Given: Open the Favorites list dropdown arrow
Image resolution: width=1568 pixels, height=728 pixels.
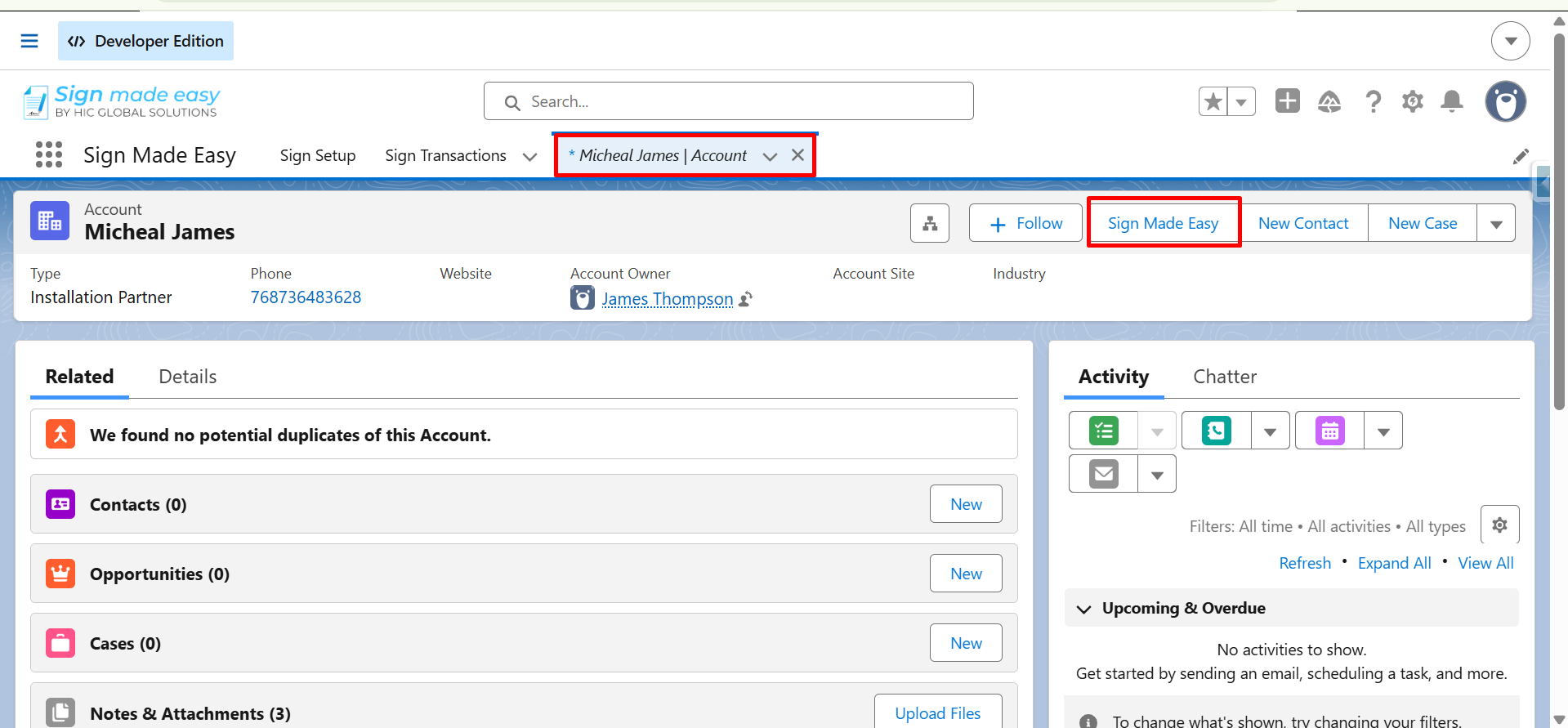Looking at the screenshot, I should tap(1241, 101).
